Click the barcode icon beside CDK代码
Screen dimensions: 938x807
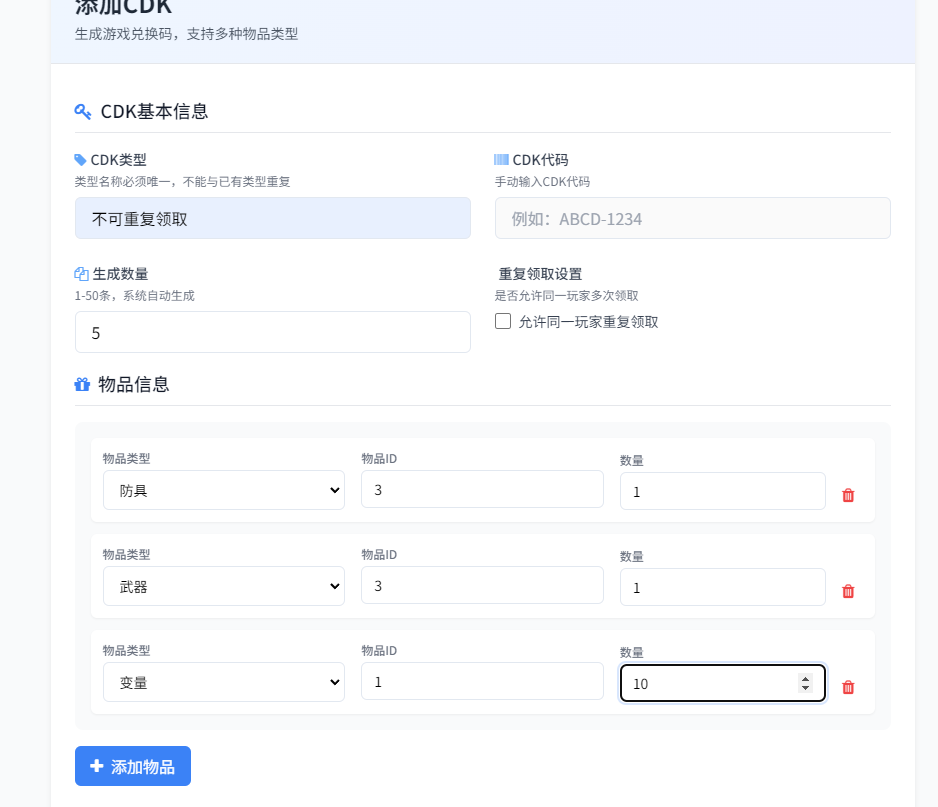(501, 160)
